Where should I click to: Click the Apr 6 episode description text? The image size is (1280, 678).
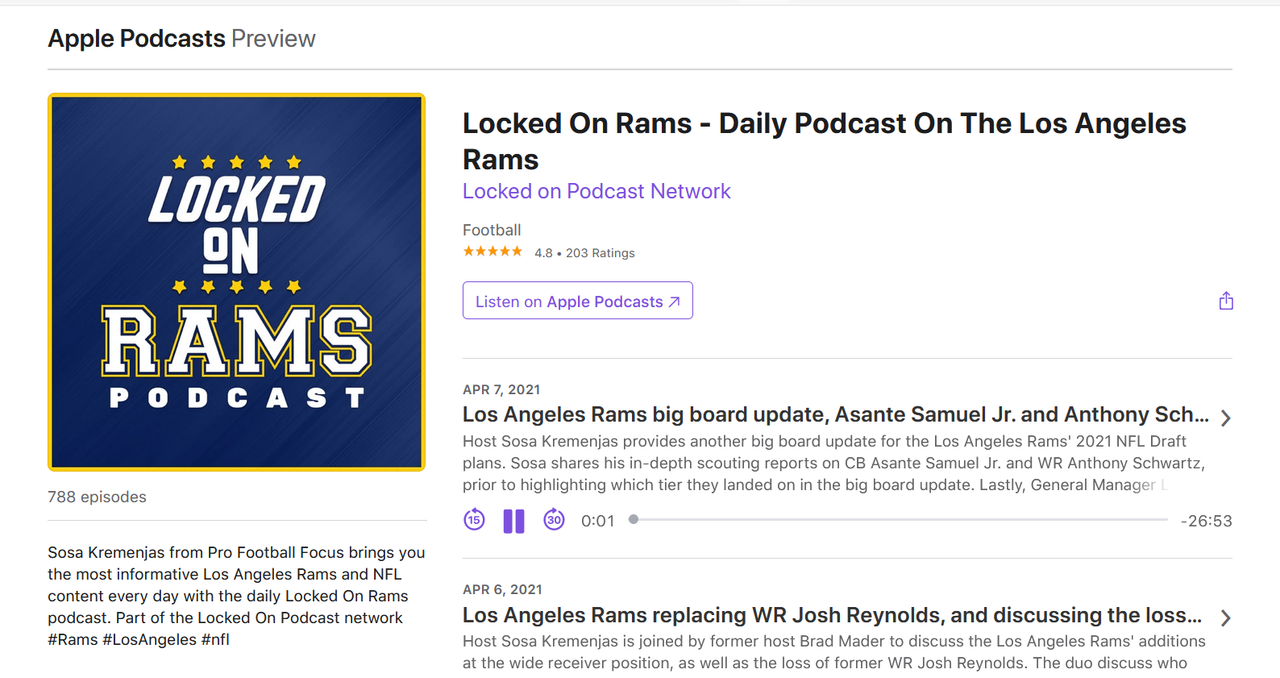click(x=834, y=652)
